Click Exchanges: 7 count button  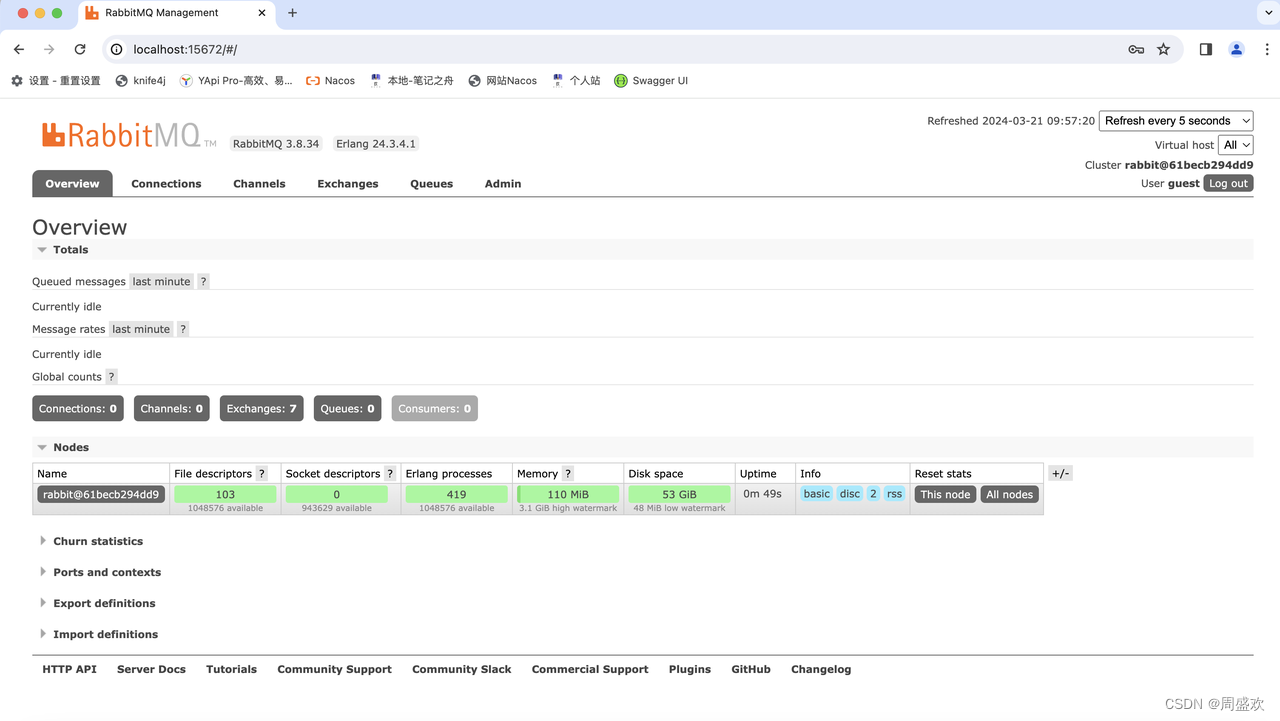(261, 409)
